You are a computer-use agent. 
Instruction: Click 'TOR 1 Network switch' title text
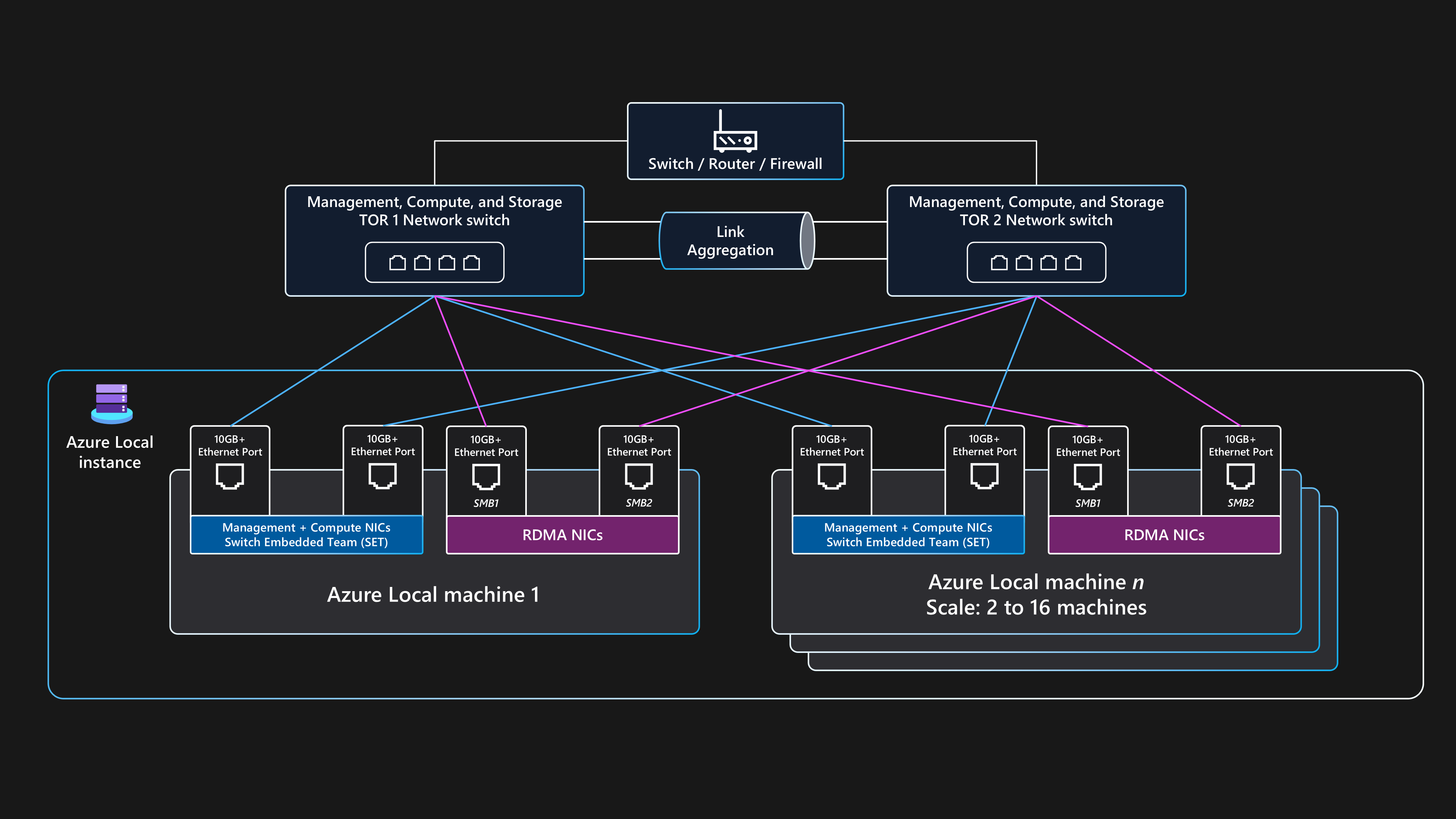[434, 220]
